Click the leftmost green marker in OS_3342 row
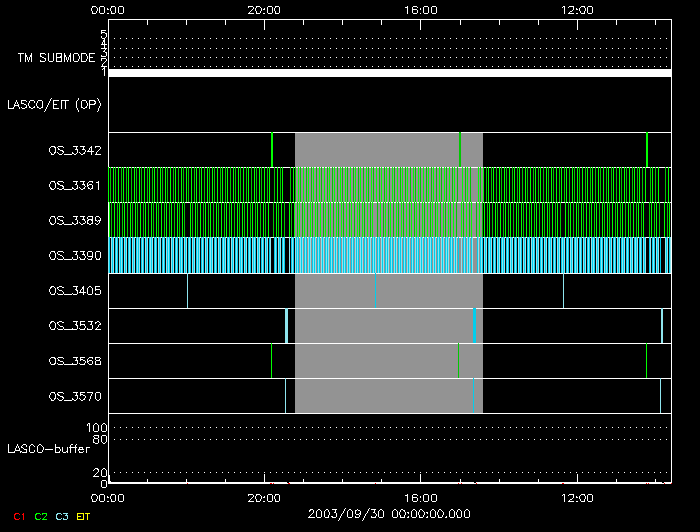700x532 pixels. (x=272, y=150)
